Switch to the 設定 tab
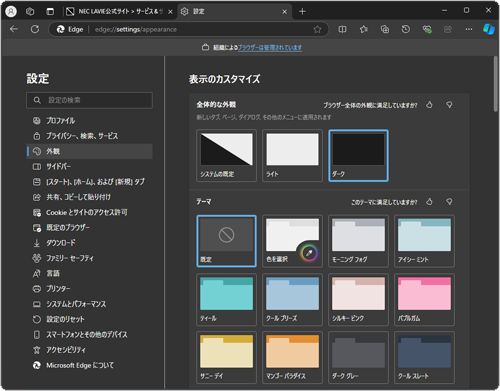 pos(235,12)
